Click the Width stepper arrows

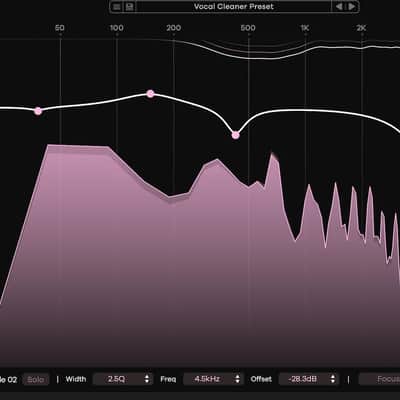pyautogui.click(x=147, y=379)
